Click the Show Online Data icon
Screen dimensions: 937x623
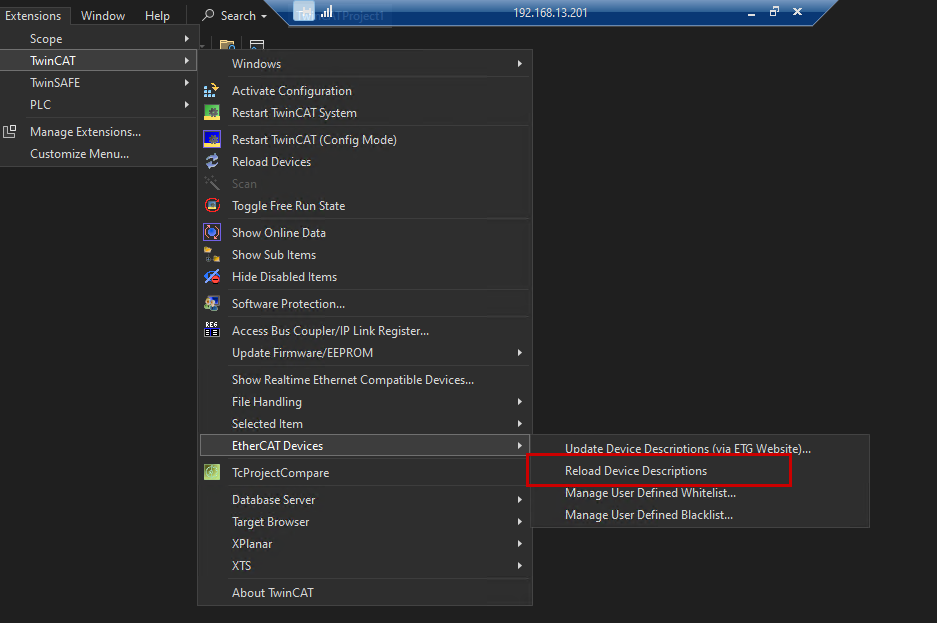tap(212, 232)
